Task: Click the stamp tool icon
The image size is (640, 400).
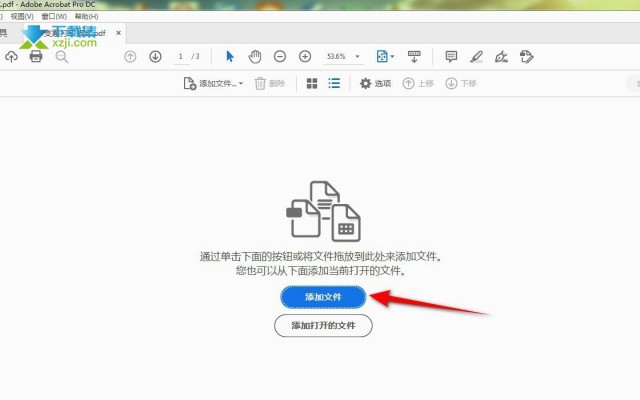Action: coord(527,56)
